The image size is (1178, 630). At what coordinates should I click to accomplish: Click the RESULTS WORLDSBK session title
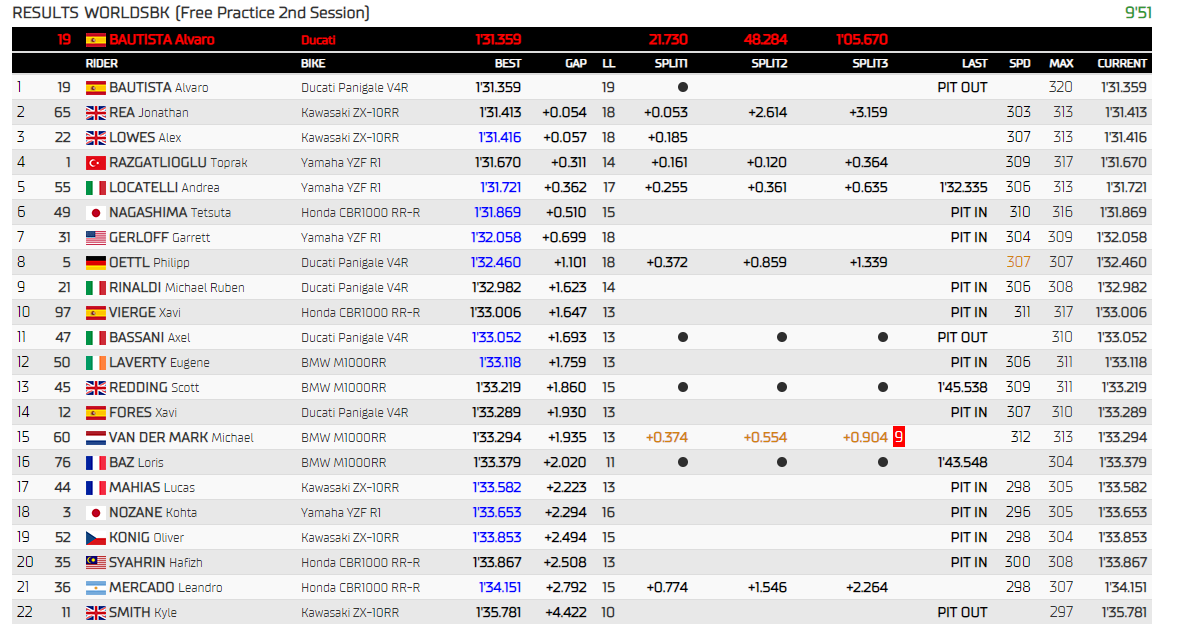coord(191,13)
